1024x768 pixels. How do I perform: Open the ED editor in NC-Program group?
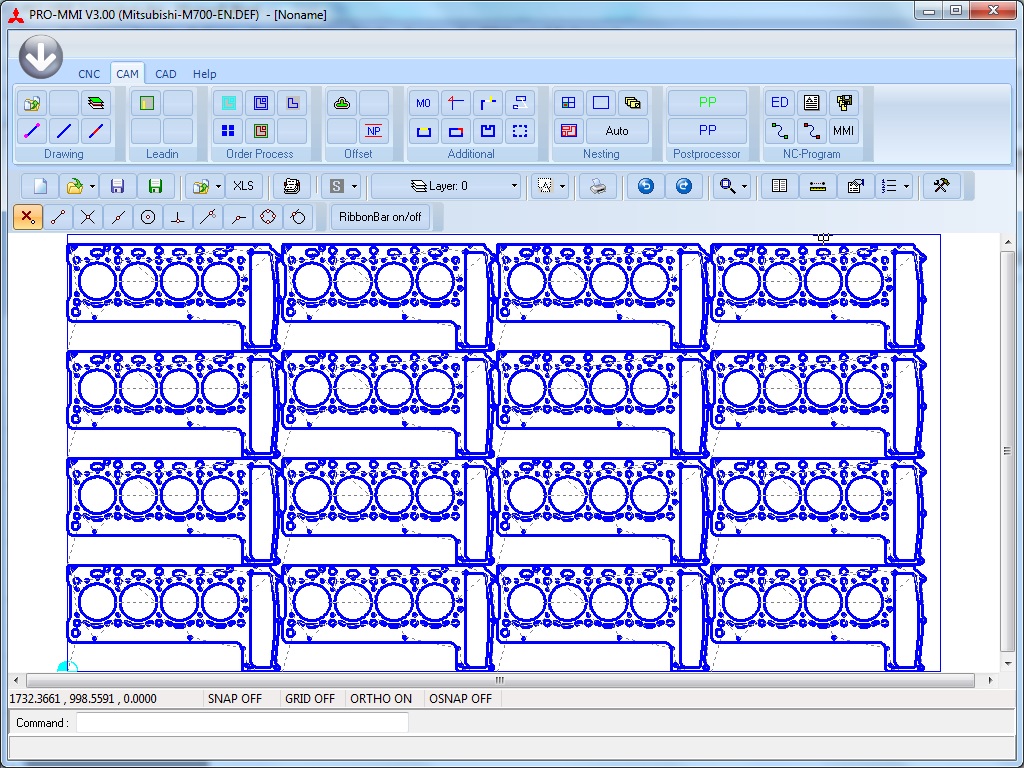[x=780, y=103]
